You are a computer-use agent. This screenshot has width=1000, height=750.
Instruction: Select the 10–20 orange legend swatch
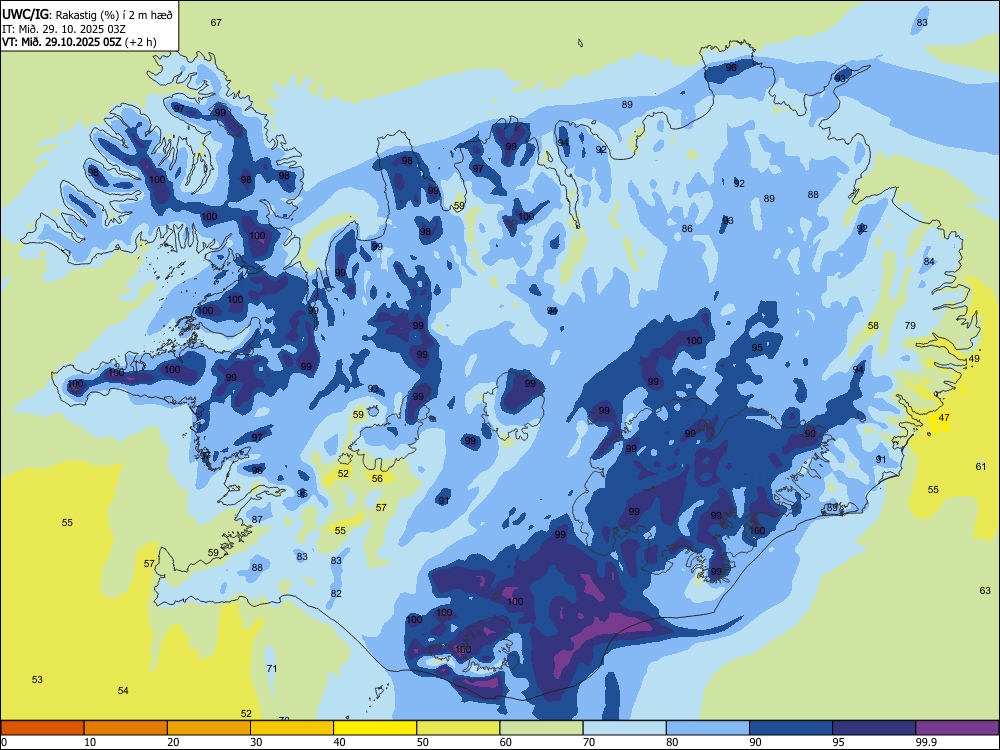click(x=126, y=728)
